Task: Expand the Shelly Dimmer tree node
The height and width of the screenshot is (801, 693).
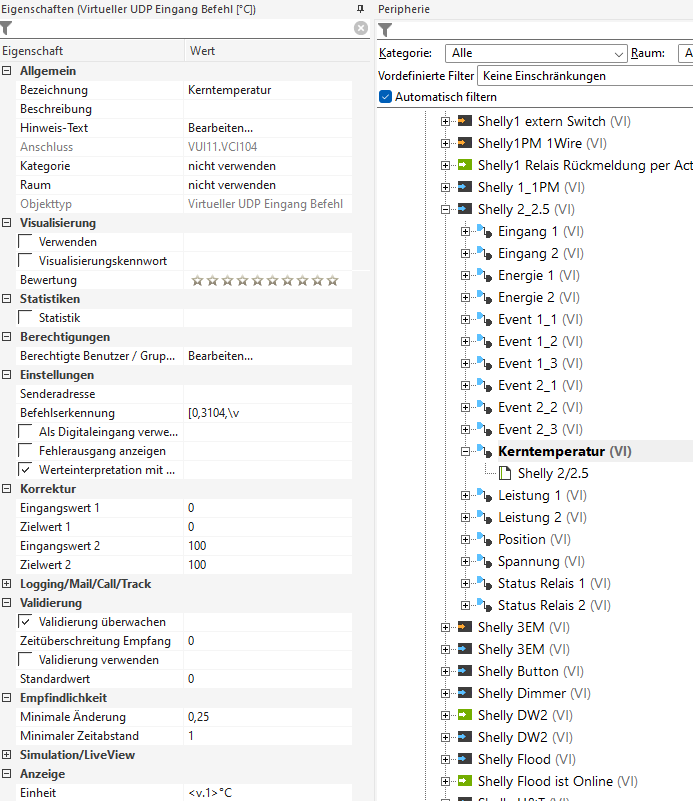Action: 445,693
